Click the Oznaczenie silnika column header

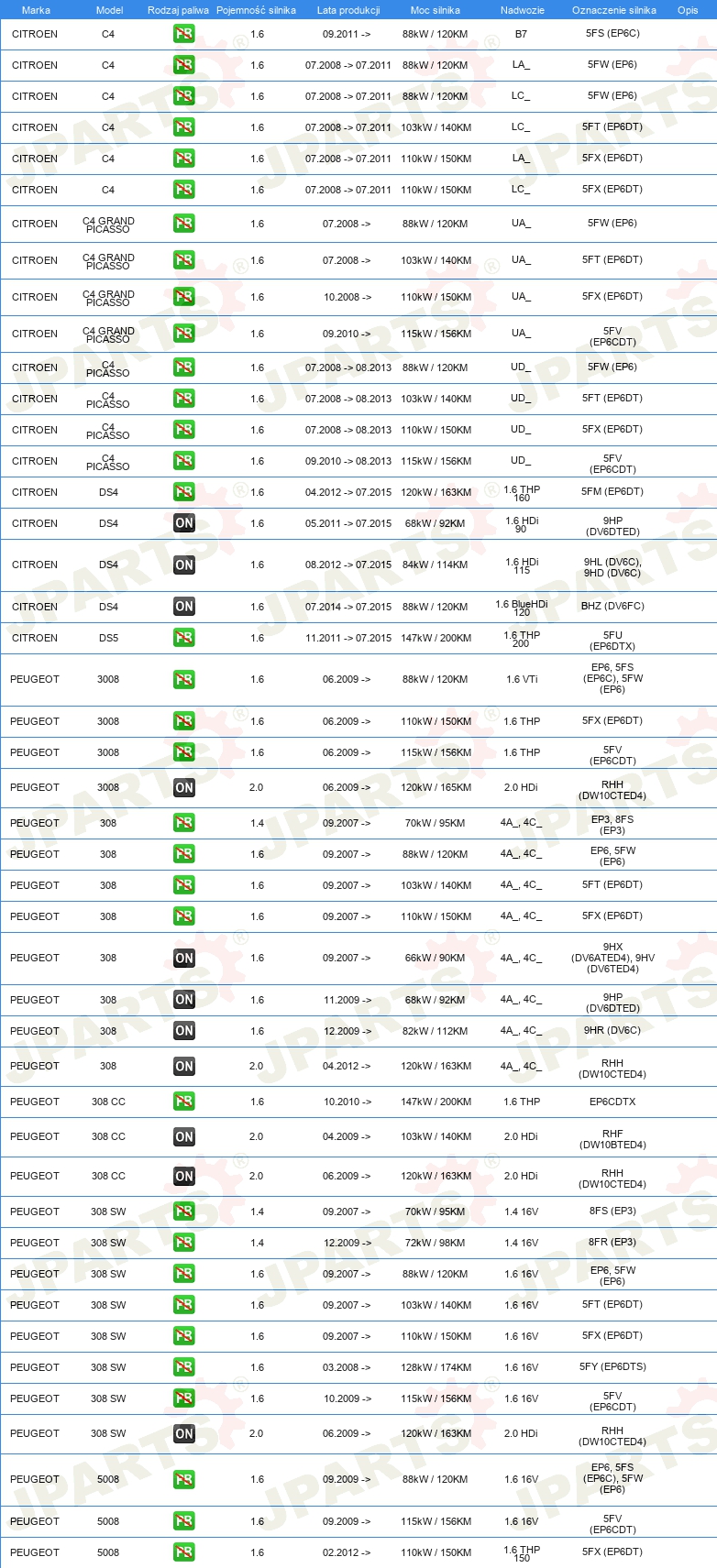coord(614,10)
